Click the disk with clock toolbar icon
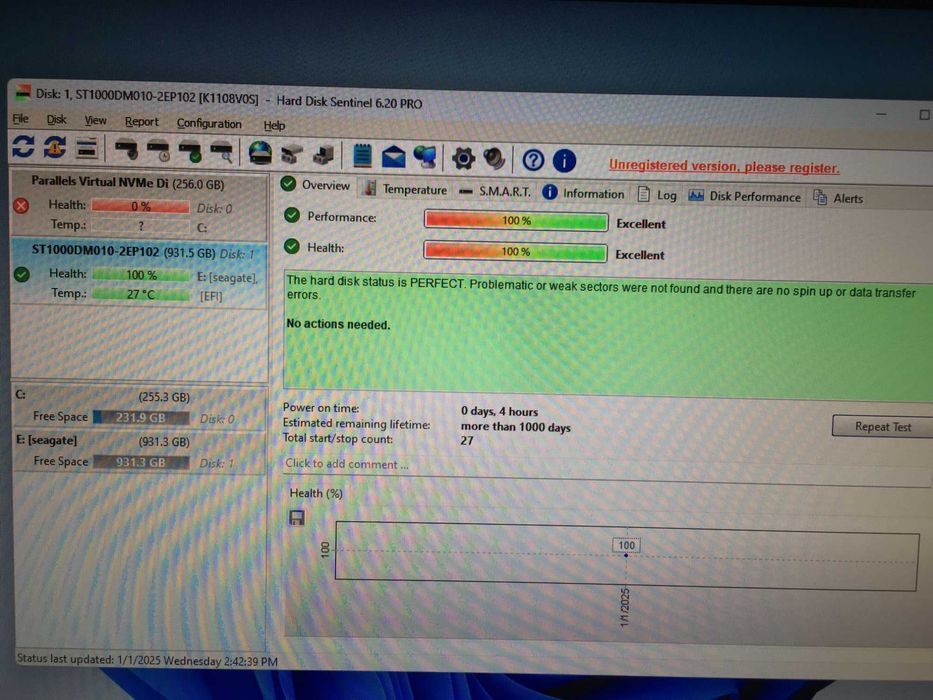 (159, 151)
